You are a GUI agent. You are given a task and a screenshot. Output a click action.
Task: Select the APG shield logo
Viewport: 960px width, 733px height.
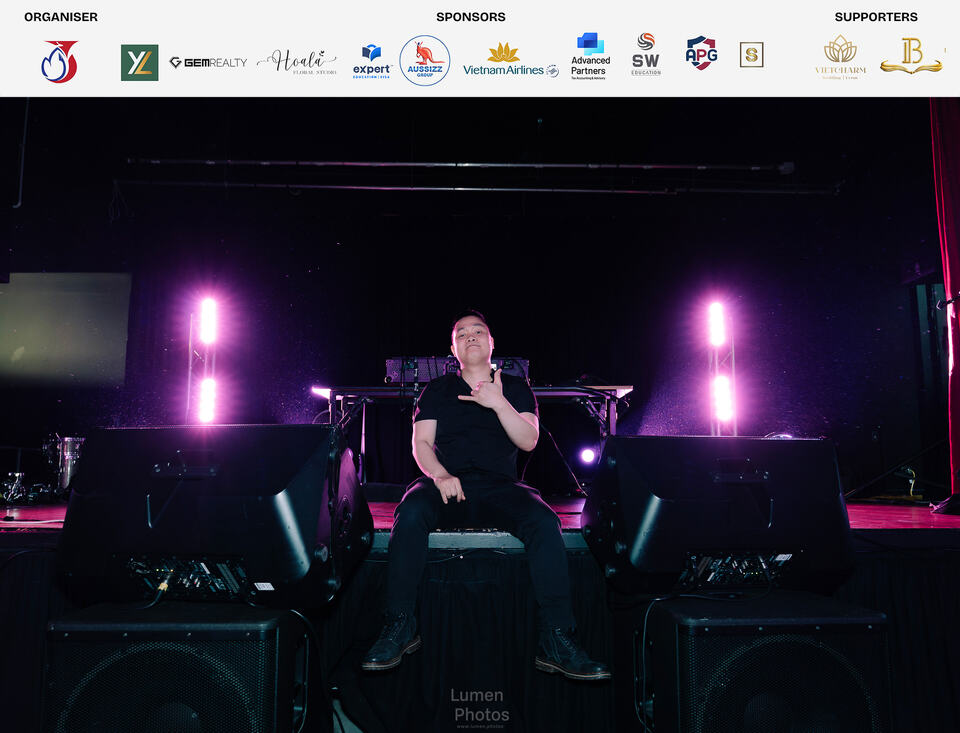pos(701,53)
